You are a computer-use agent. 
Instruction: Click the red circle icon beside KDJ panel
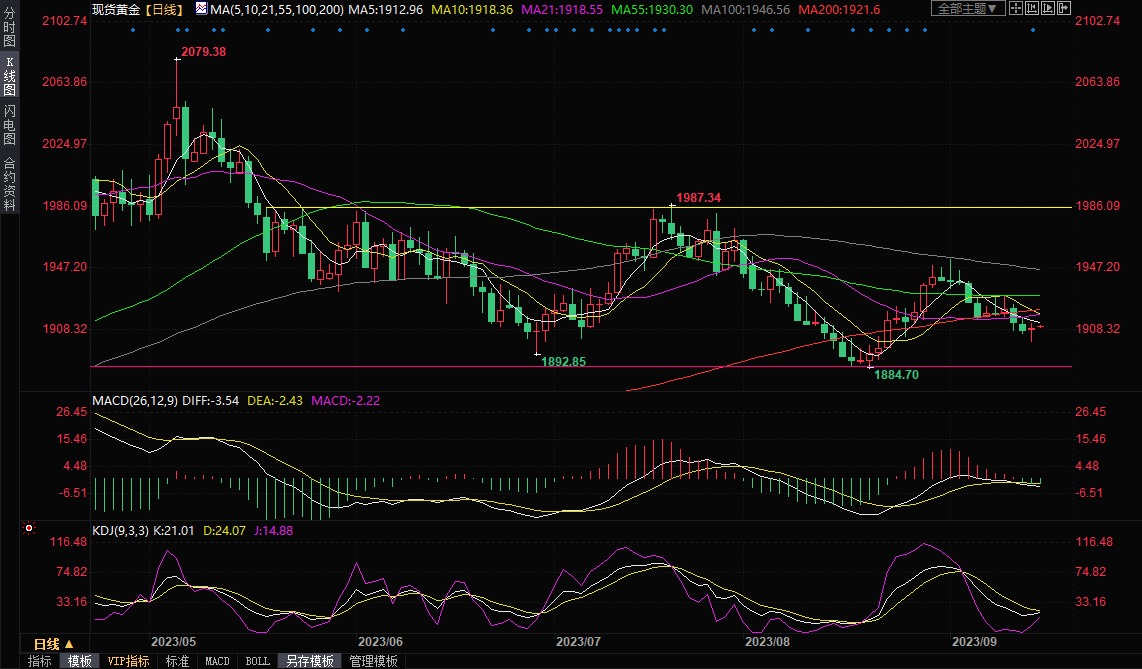(28, 527)
